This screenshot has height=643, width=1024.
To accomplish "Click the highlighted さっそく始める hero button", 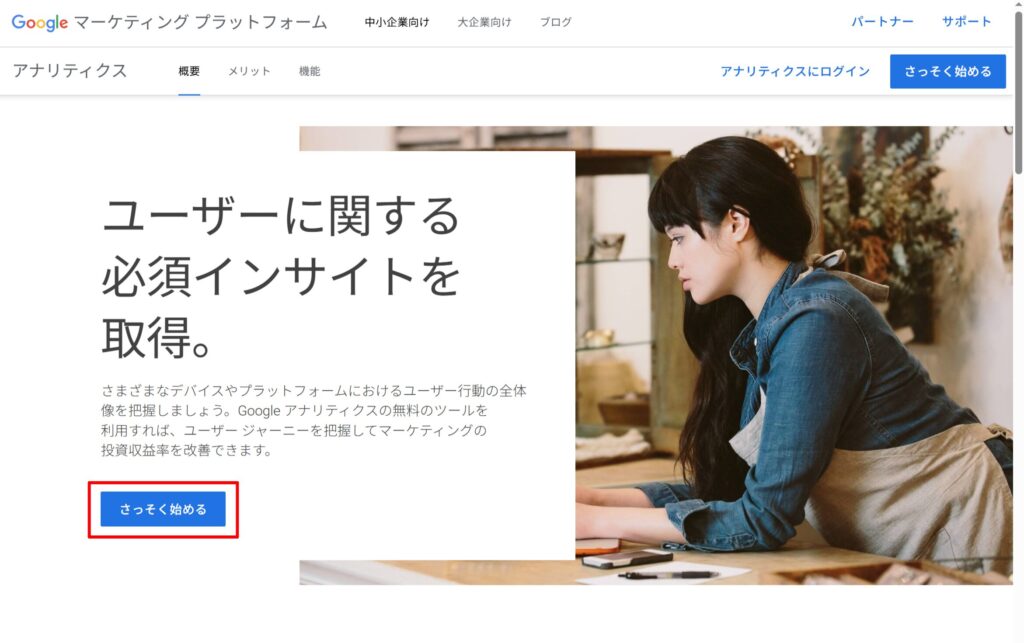I will pyautogui.click(x=163, y=509).
